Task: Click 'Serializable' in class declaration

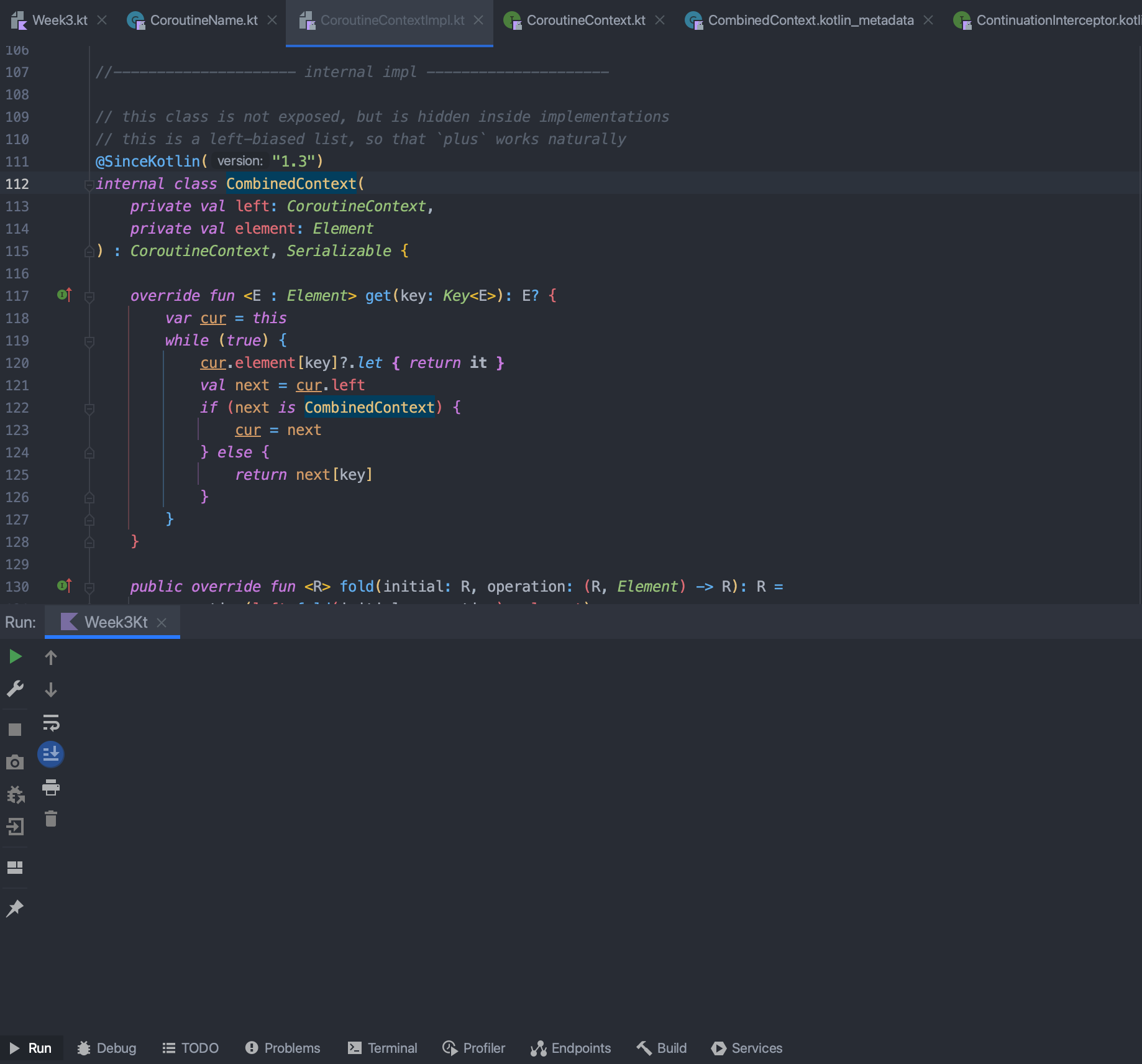Action: pyautogui.click(x=339, y=251)
